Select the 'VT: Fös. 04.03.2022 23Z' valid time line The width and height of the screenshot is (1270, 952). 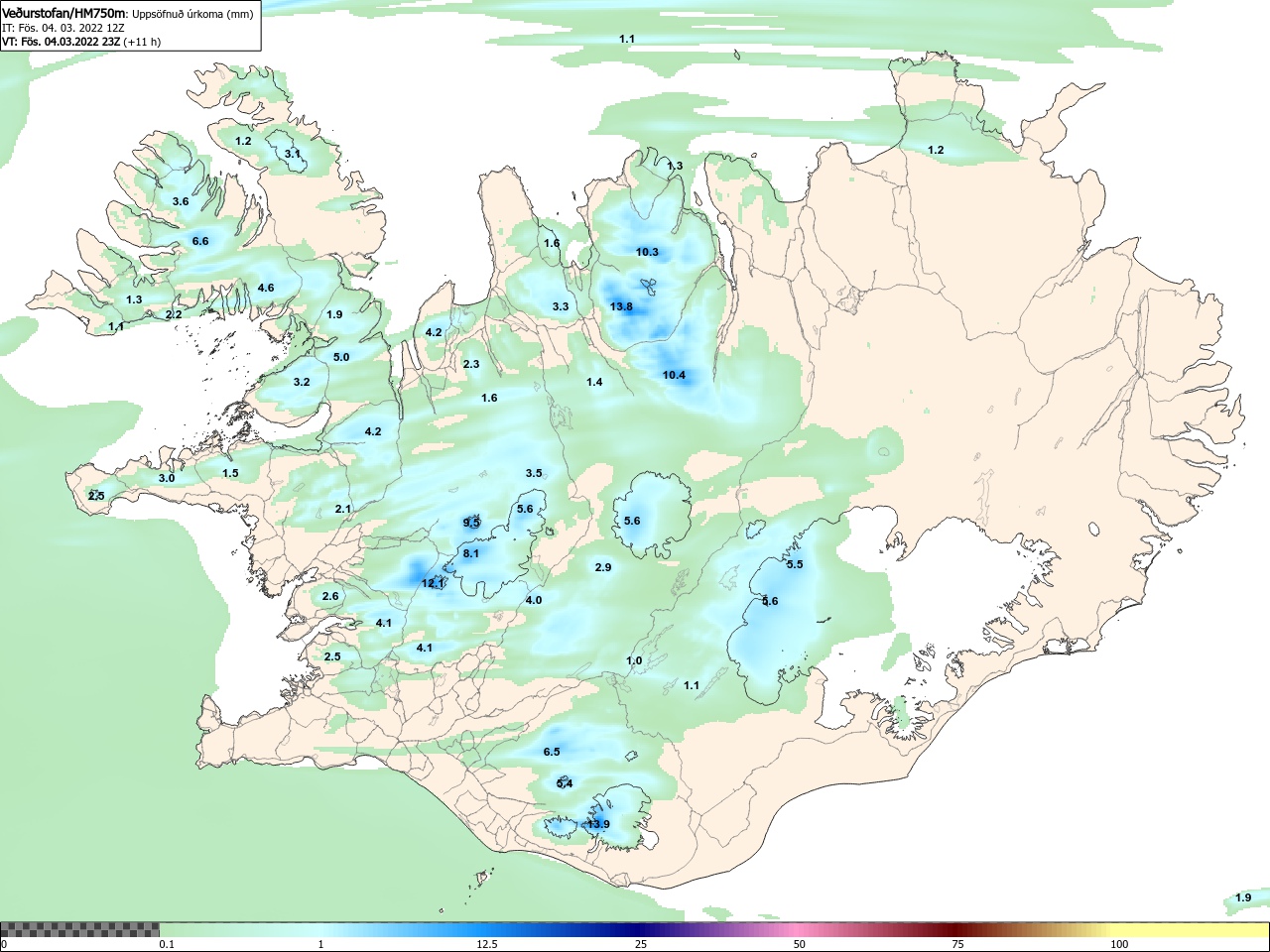coord(61,42)
